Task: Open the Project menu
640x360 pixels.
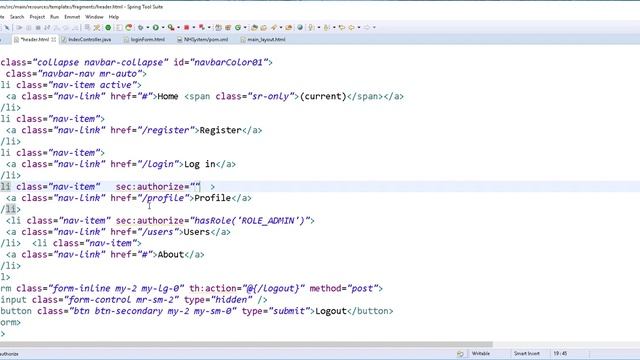Action: coord(37,17)
